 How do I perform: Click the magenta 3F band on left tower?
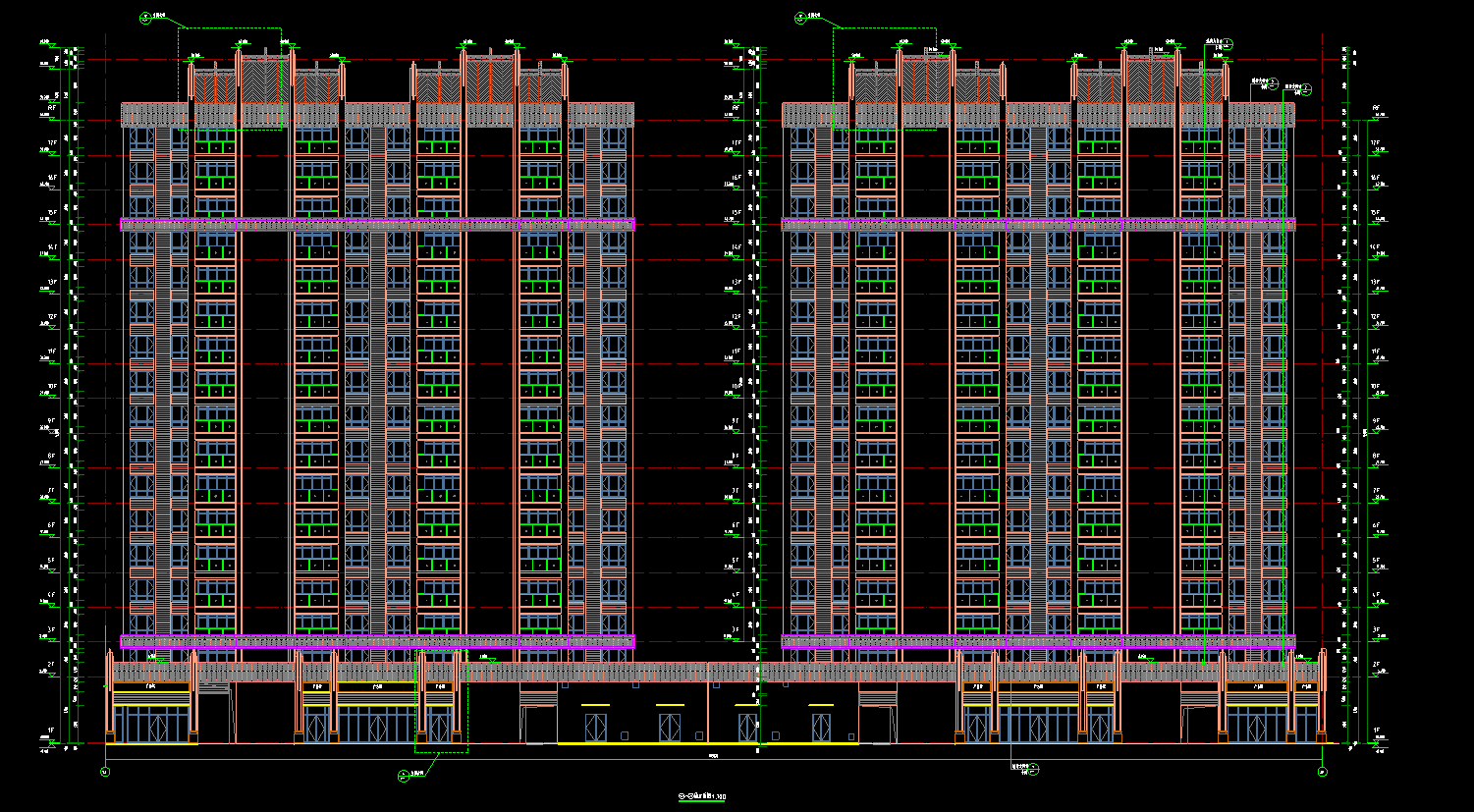[x=377, y=642]
